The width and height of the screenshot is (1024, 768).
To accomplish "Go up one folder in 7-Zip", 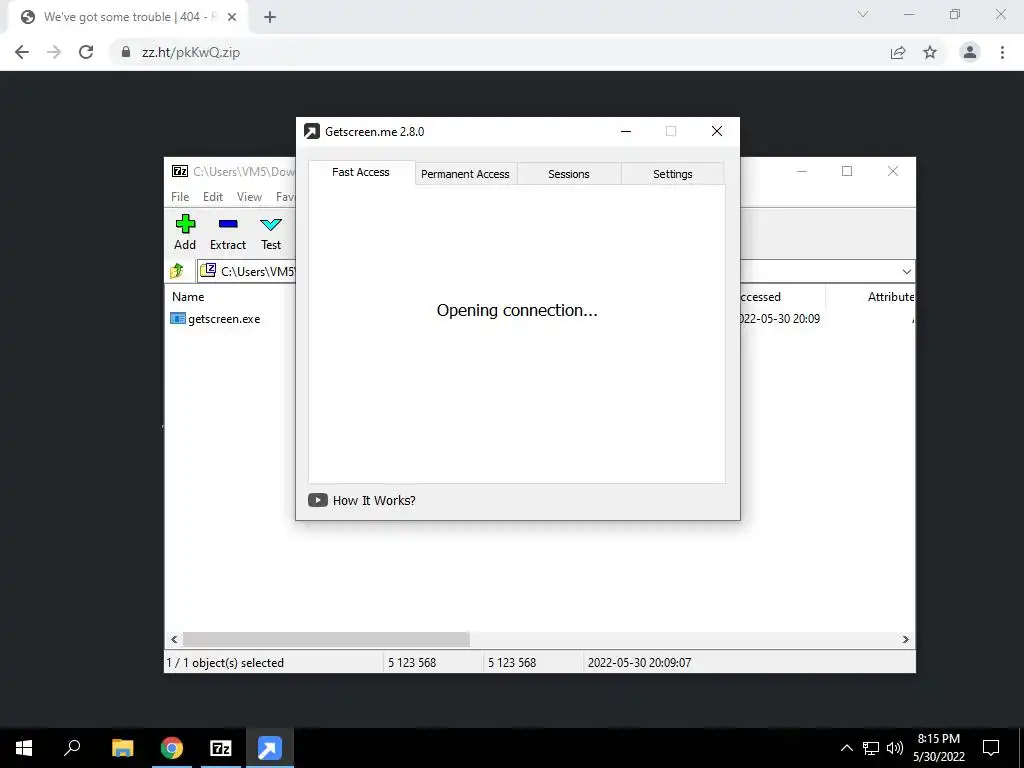I will tap(177, 271).
